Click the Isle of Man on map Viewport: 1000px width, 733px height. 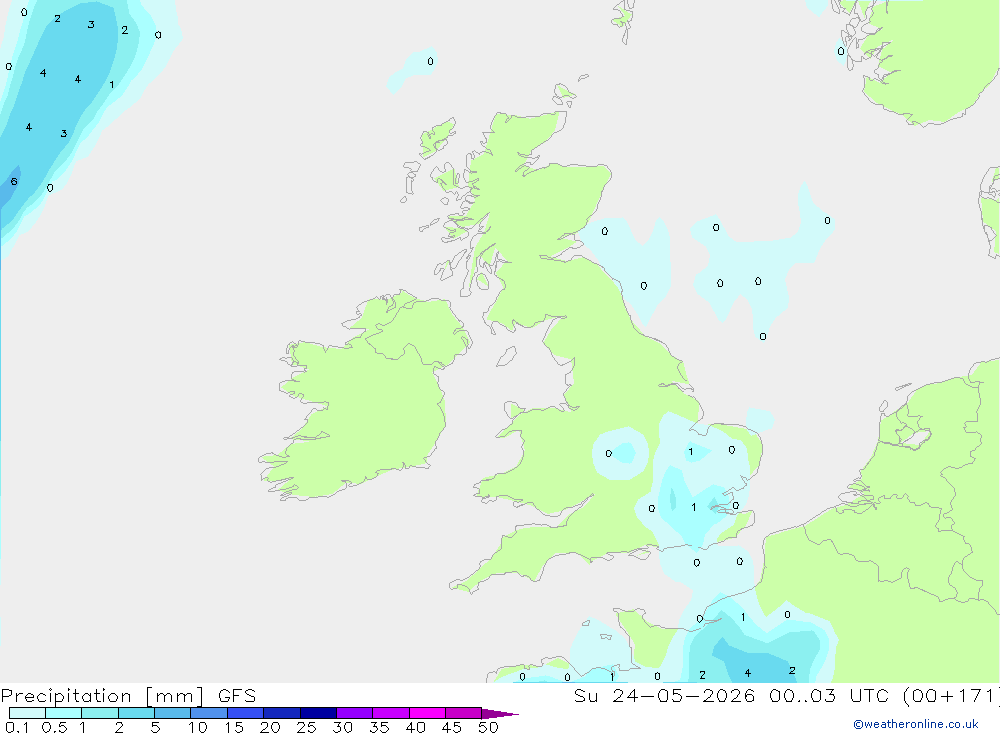click(x=506, y=356)
